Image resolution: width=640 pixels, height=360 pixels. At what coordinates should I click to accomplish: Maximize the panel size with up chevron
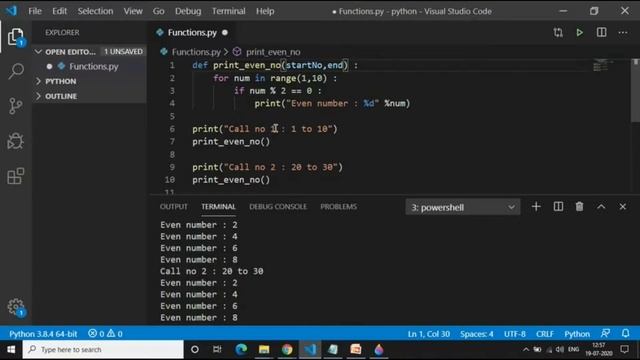(x=601, y=207)
